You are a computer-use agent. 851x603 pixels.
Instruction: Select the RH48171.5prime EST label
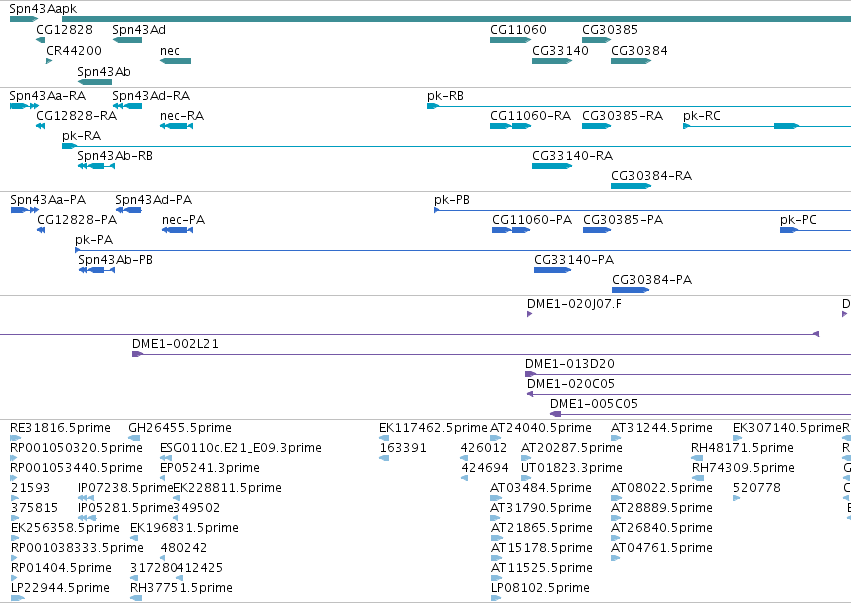pos(742,449)
